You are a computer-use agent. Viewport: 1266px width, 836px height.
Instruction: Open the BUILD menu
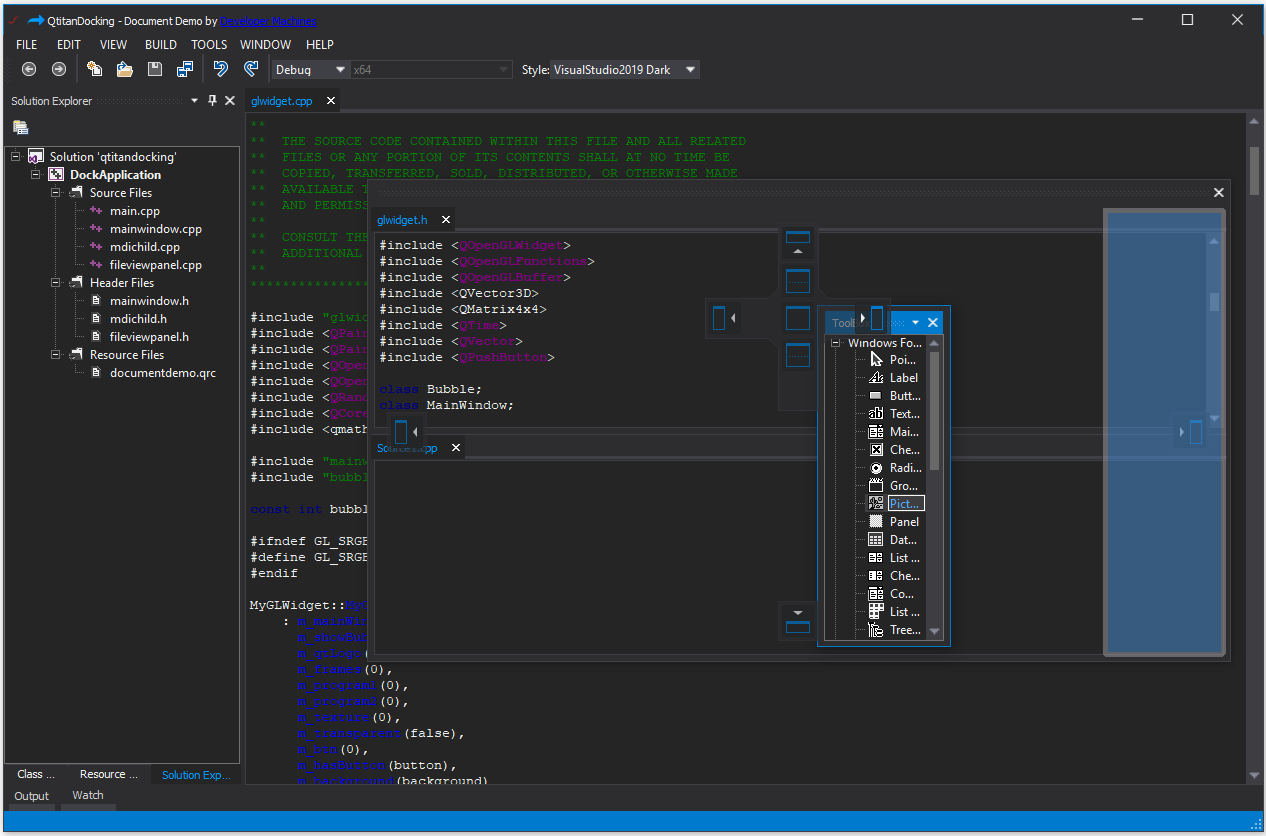pyautogui.click(x=160, y=44)
